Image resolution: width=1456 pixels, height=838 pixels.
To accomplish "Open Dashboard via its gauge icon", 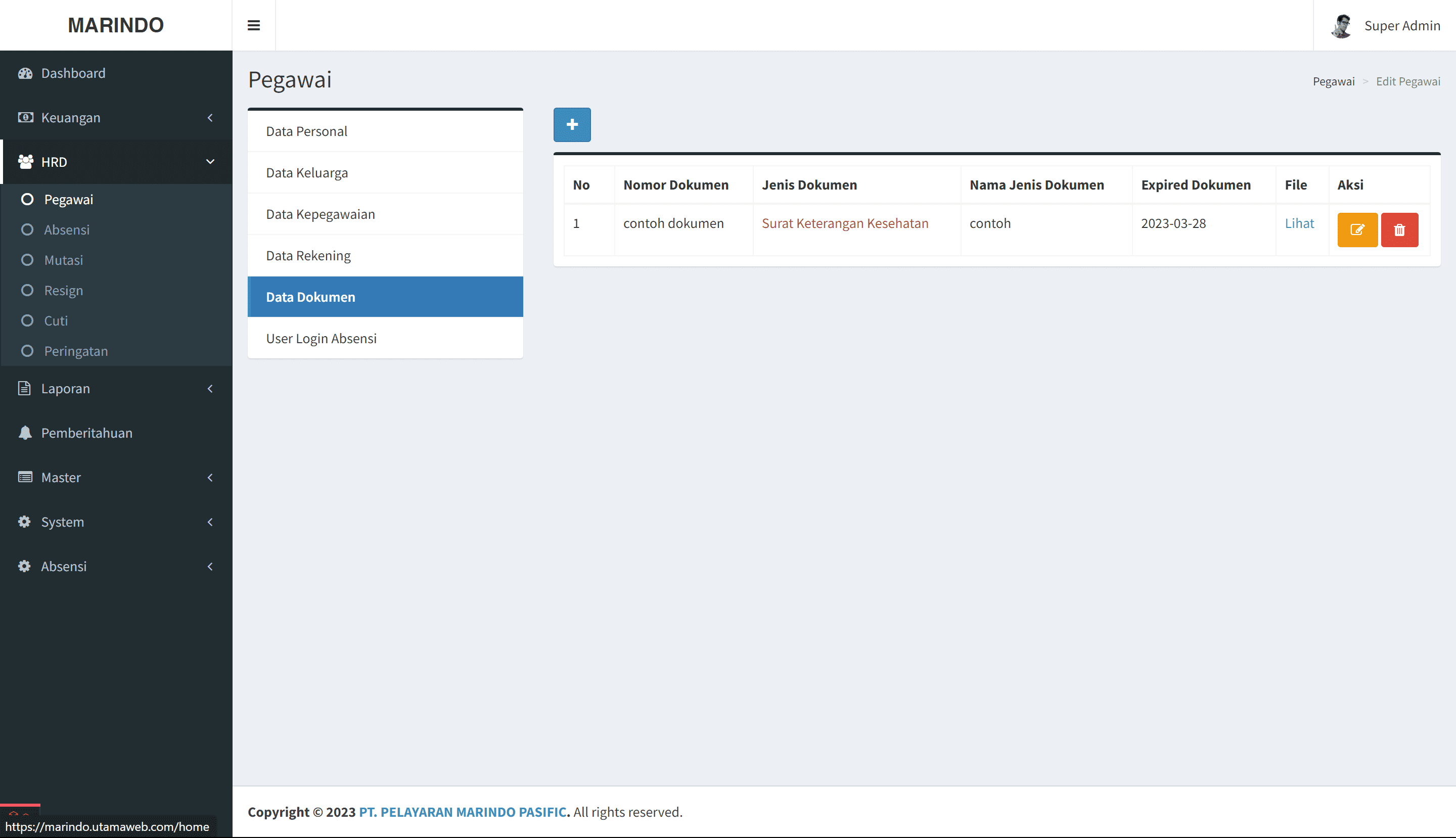I will point(25,73).
